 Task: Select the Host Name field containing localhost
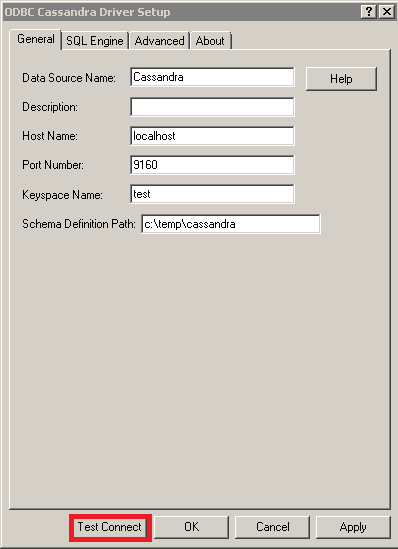coord(212,136)
